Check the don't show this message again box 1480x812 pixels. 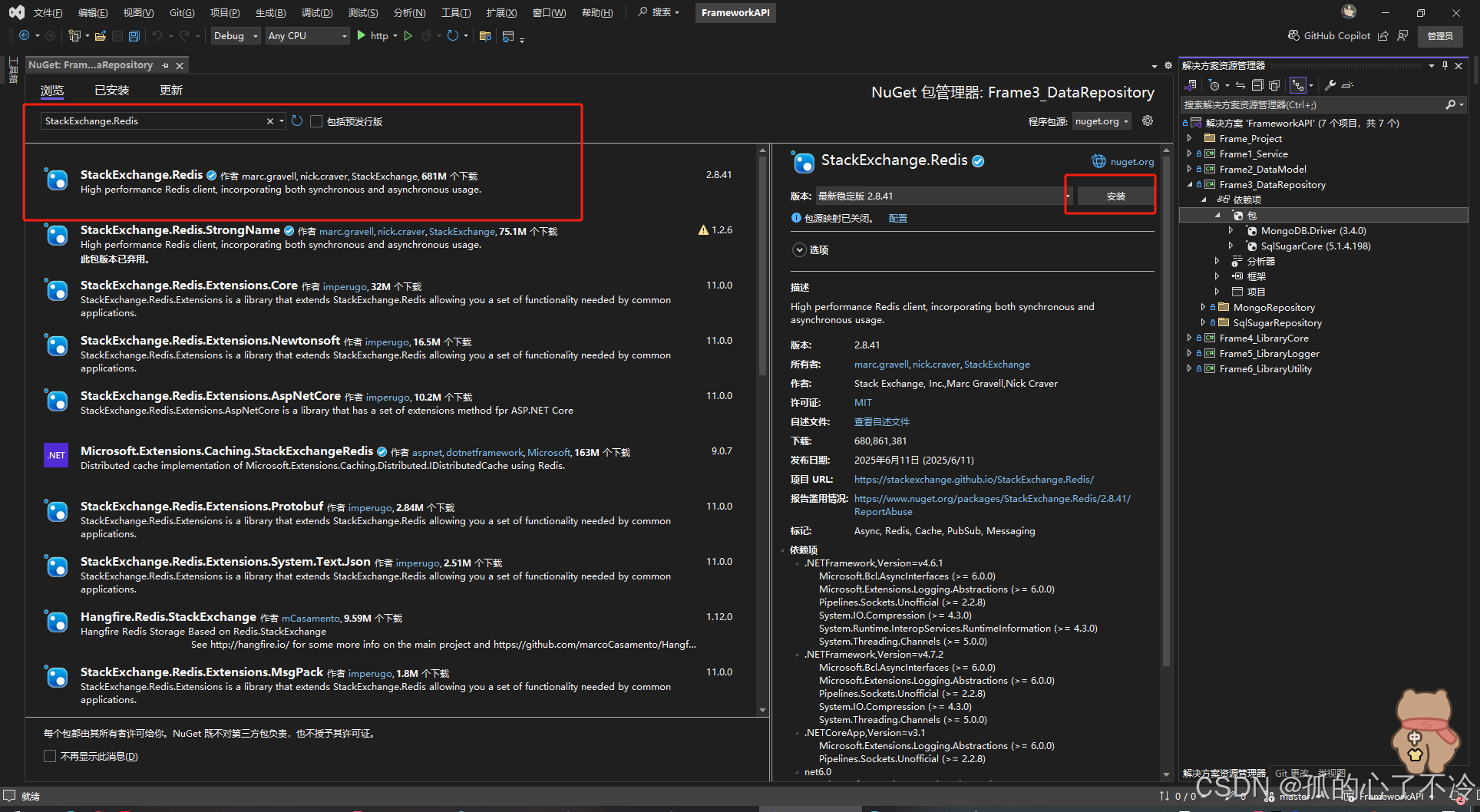point(50,756)
